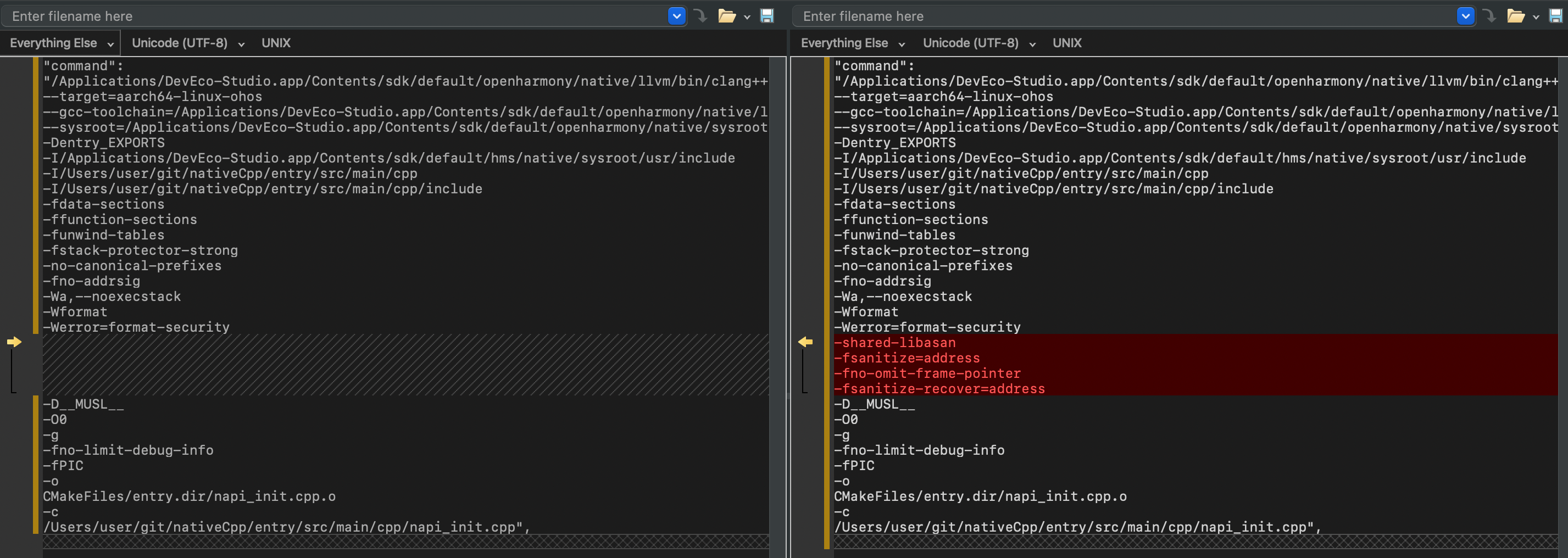Screen dimensions: 1568x558
Task: Click the right pane's save file icon
Action: pyautogui.click(x=1556, y=16)
